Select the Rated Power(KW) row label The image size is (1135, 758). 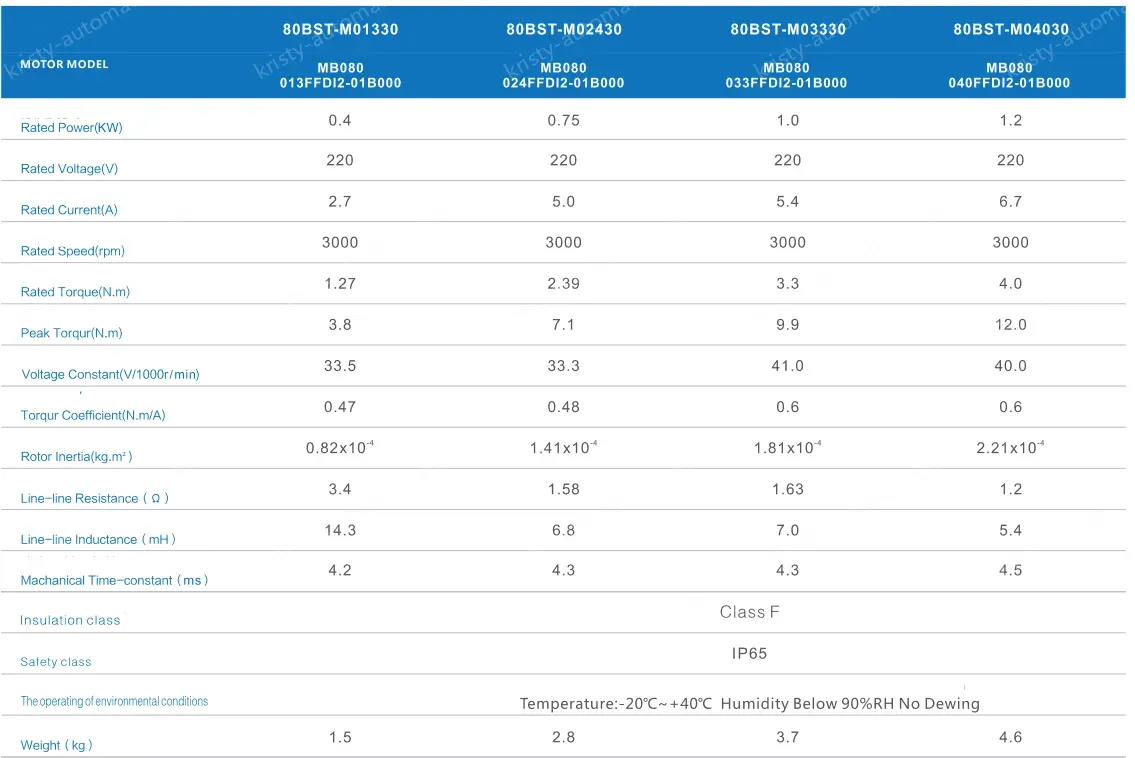(x=71, y=128)
